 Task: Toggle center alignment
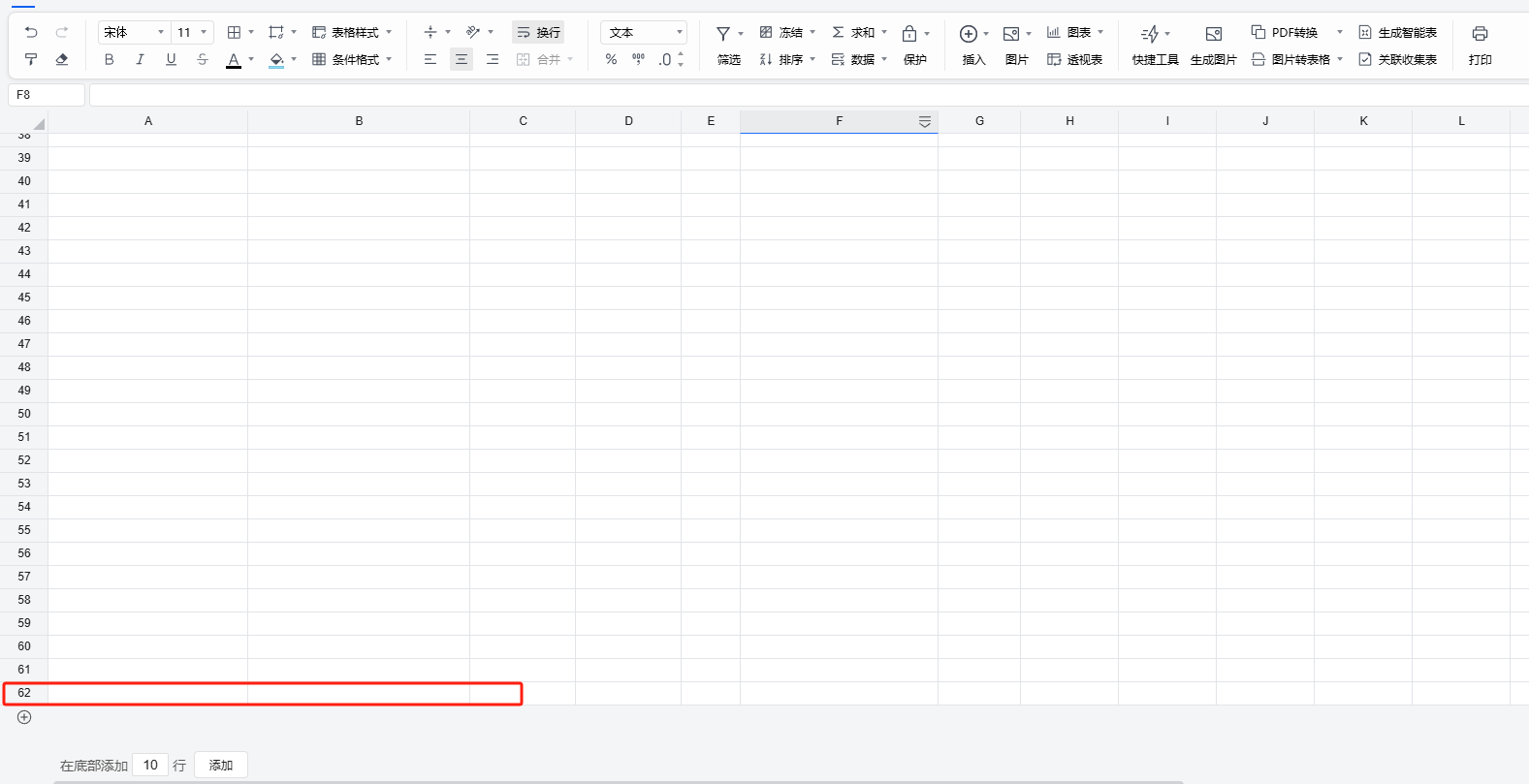[x=462, y=60]
